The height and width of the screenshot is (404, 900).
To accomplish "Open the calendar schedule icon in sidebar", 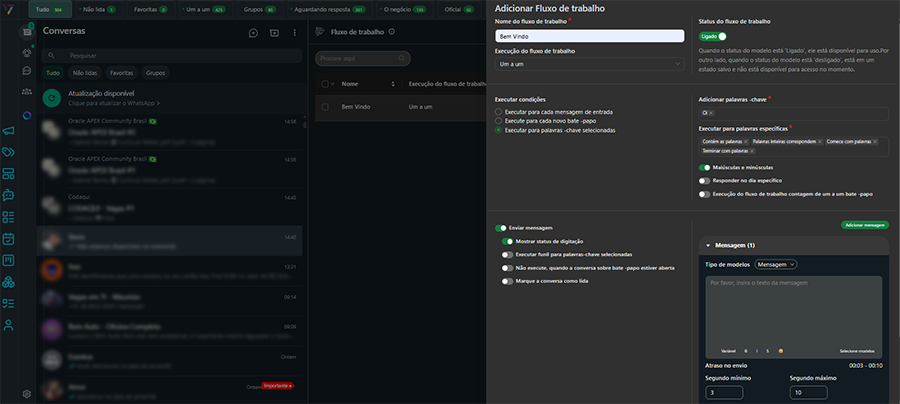I will [8, 238].
